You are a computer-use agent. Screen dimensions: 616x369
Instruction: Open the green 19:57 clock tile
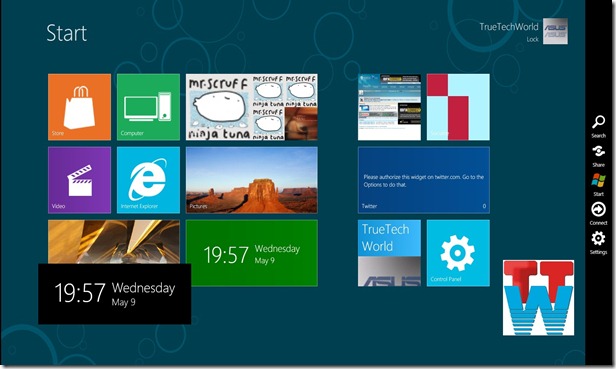click(252, 253)
